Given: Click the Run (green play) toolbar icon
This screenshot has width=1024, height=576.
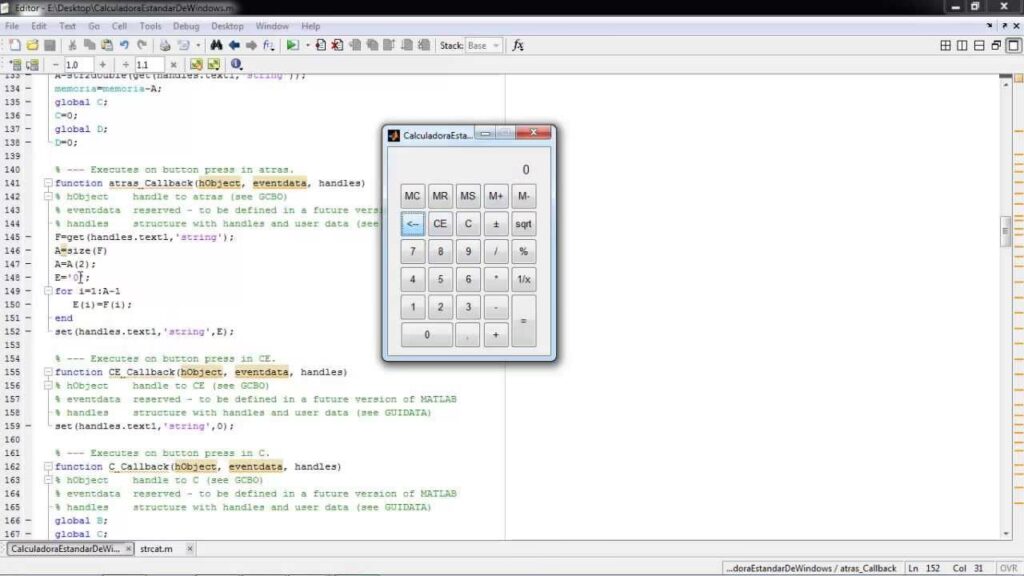Looking at the screenshot, I should (291, 45).
